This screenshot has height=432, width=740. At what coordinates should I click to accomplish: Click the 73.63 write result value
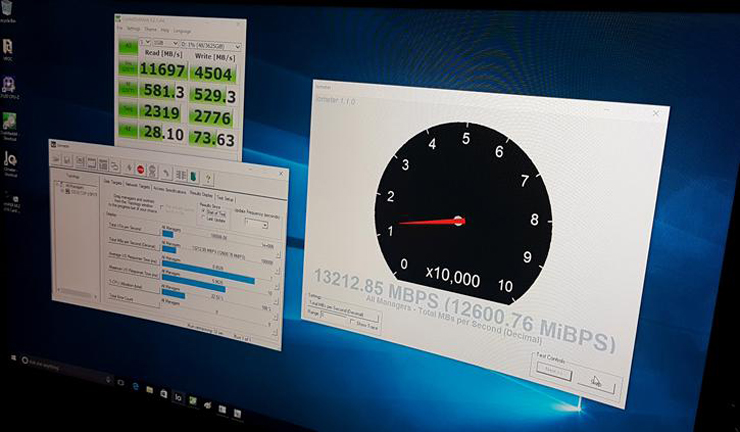pos(214,138)
